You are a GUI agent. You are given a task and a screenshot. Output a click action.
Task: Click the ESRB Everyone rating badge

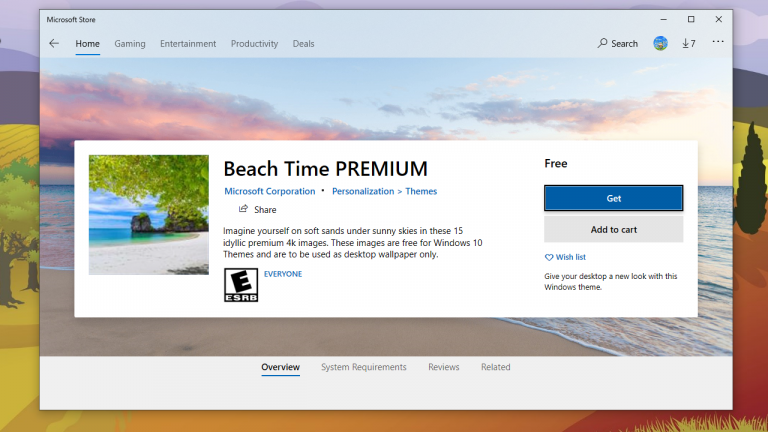pos(241,285)
